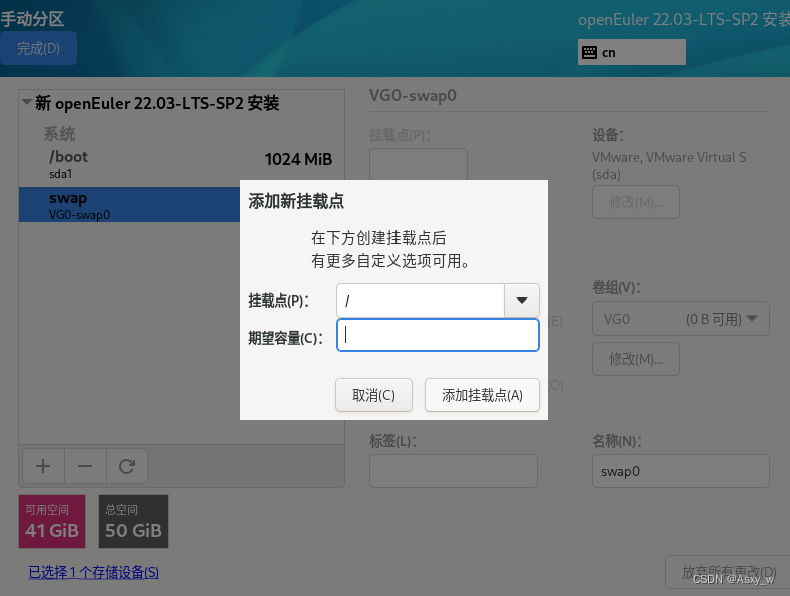The image size is (790, 596).
Task: Open 已选择 1 个存储设备(S) link
Action: (94, 572)
